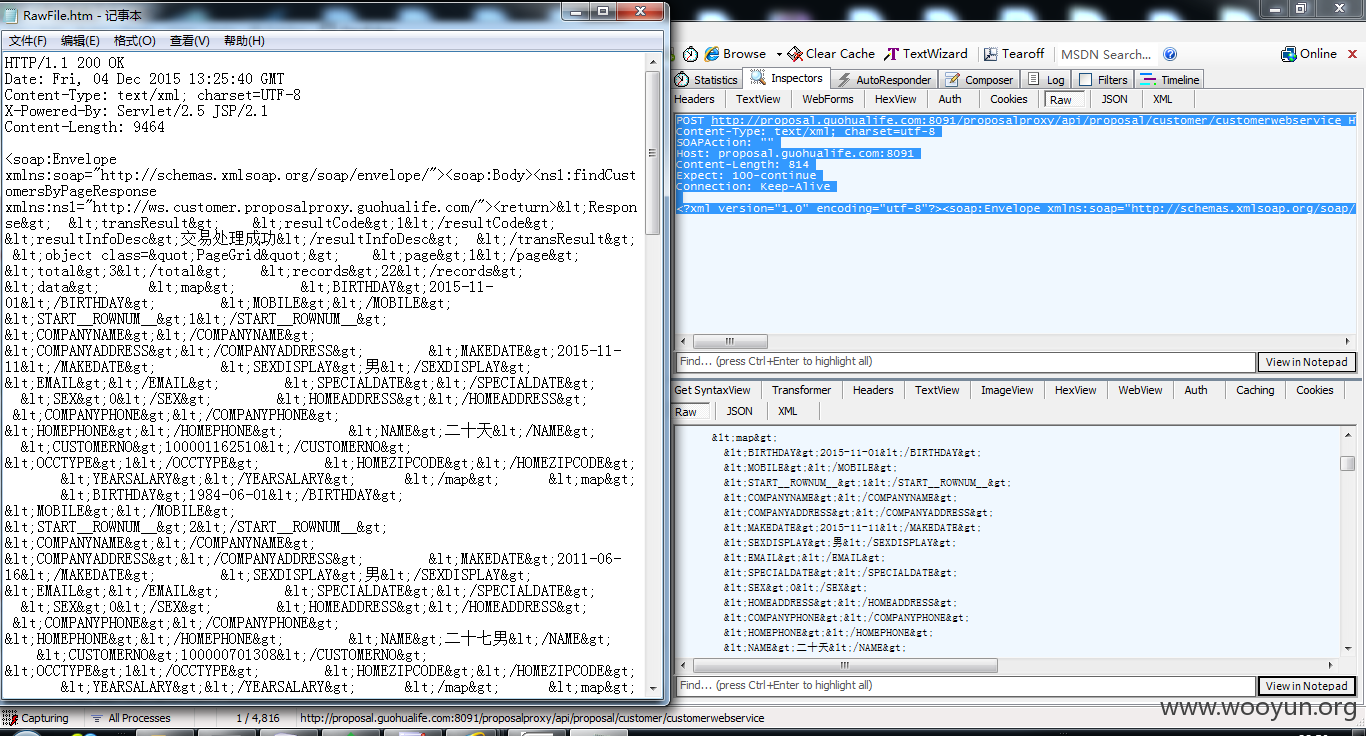Select request Headers inspector tab
This screenshot has width=1366, height=736.
695,99
